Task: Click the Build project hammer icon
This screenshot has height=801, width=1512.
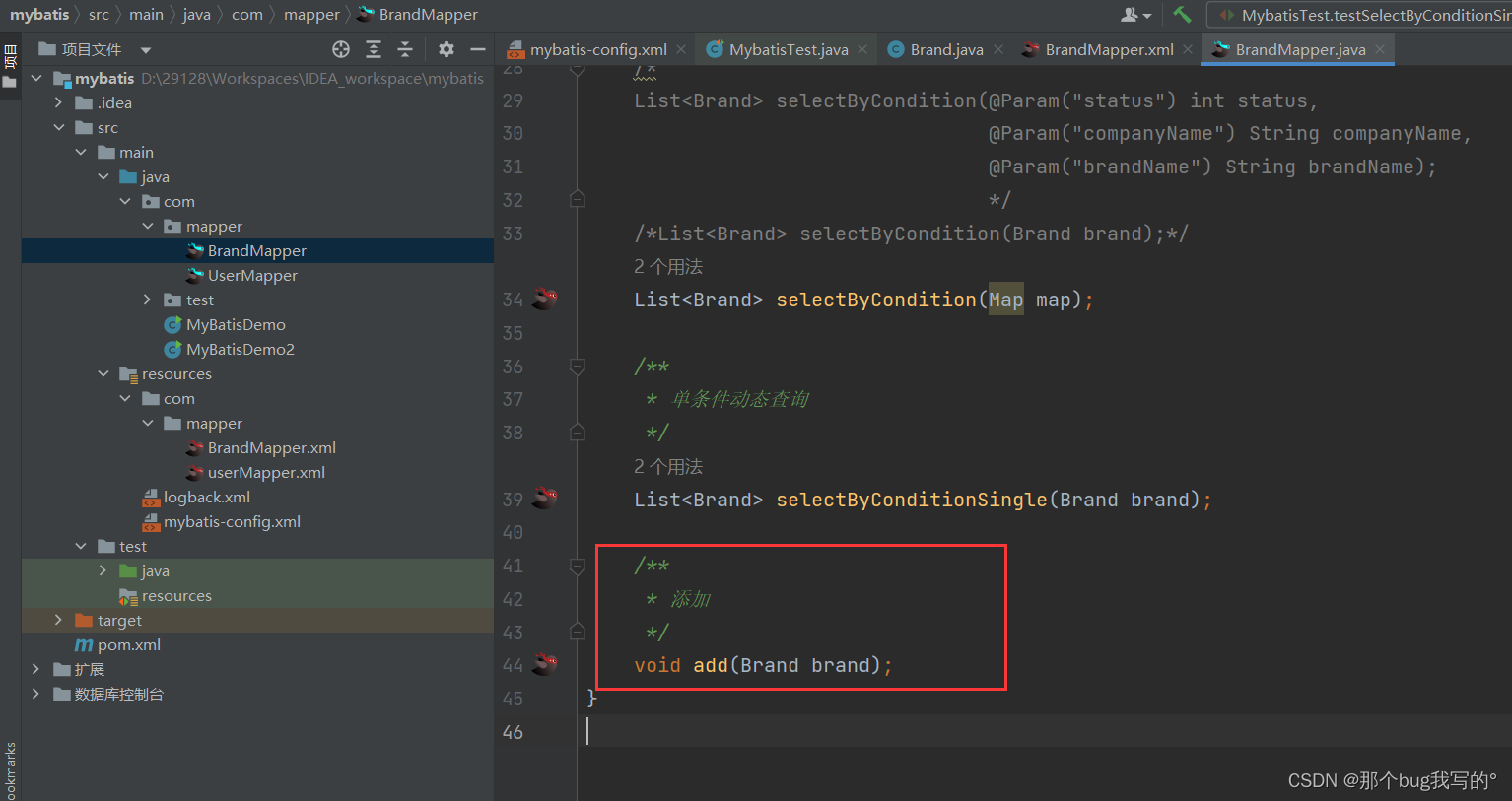Action: click(1182, 15)
